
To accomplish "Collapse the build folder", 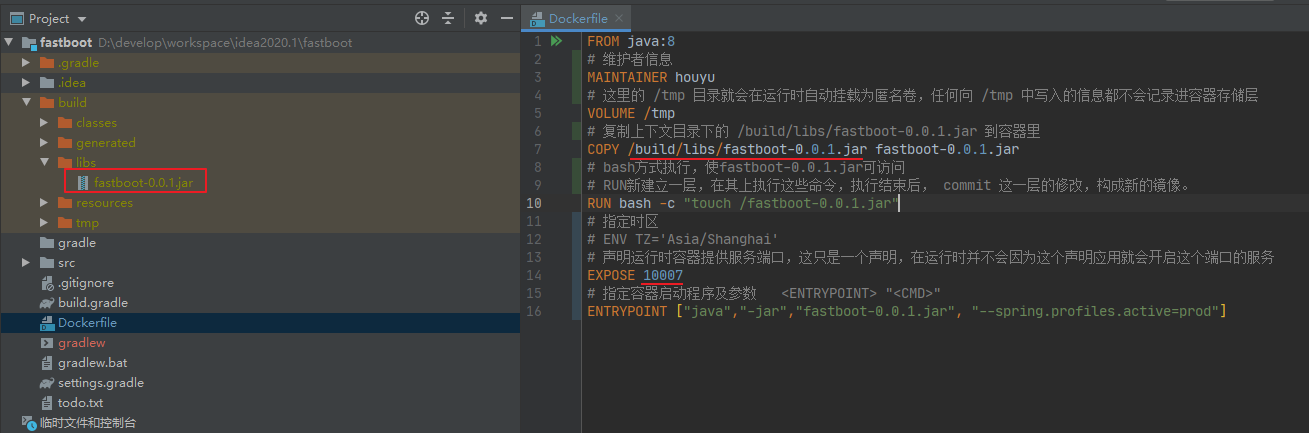I will [x=26, y=103].
